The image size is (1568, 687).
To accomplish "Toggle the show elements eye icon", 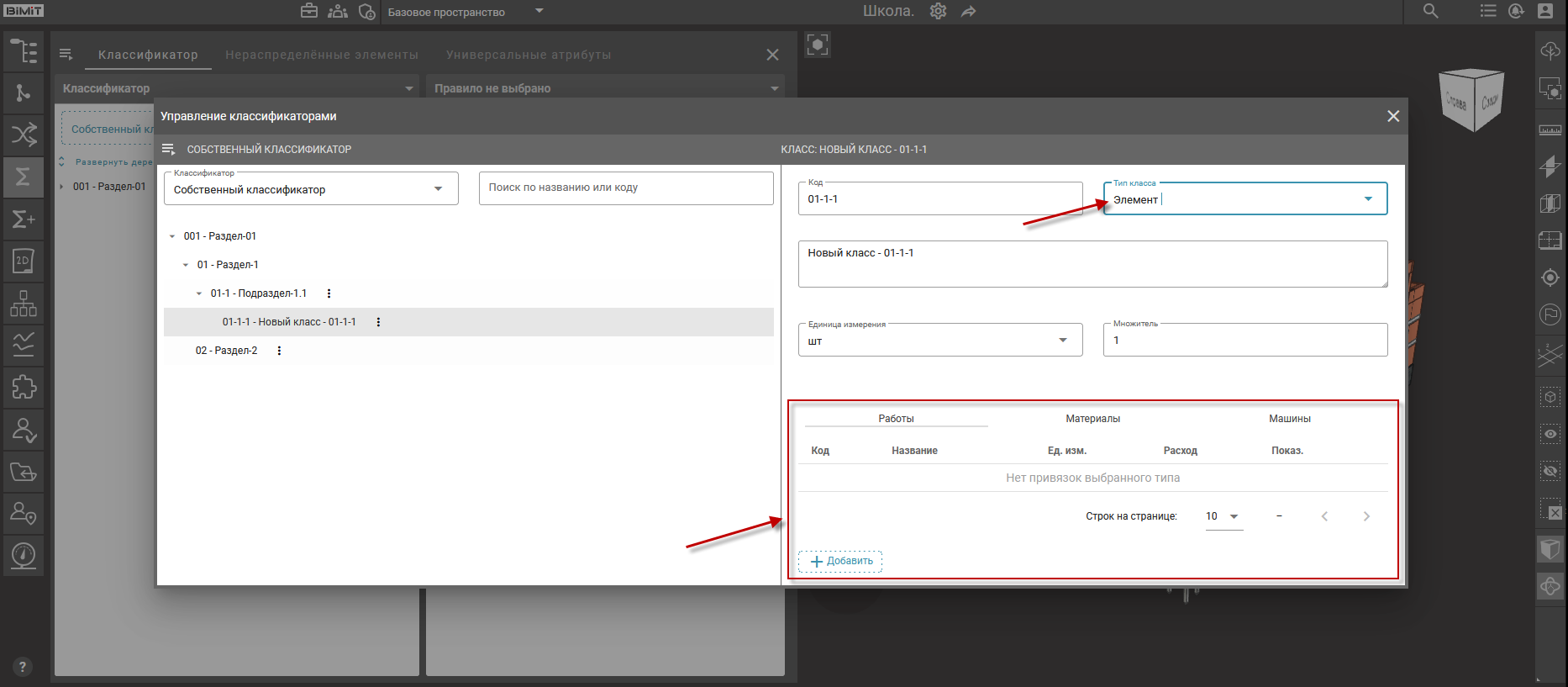I will [x=1550, y=434].
